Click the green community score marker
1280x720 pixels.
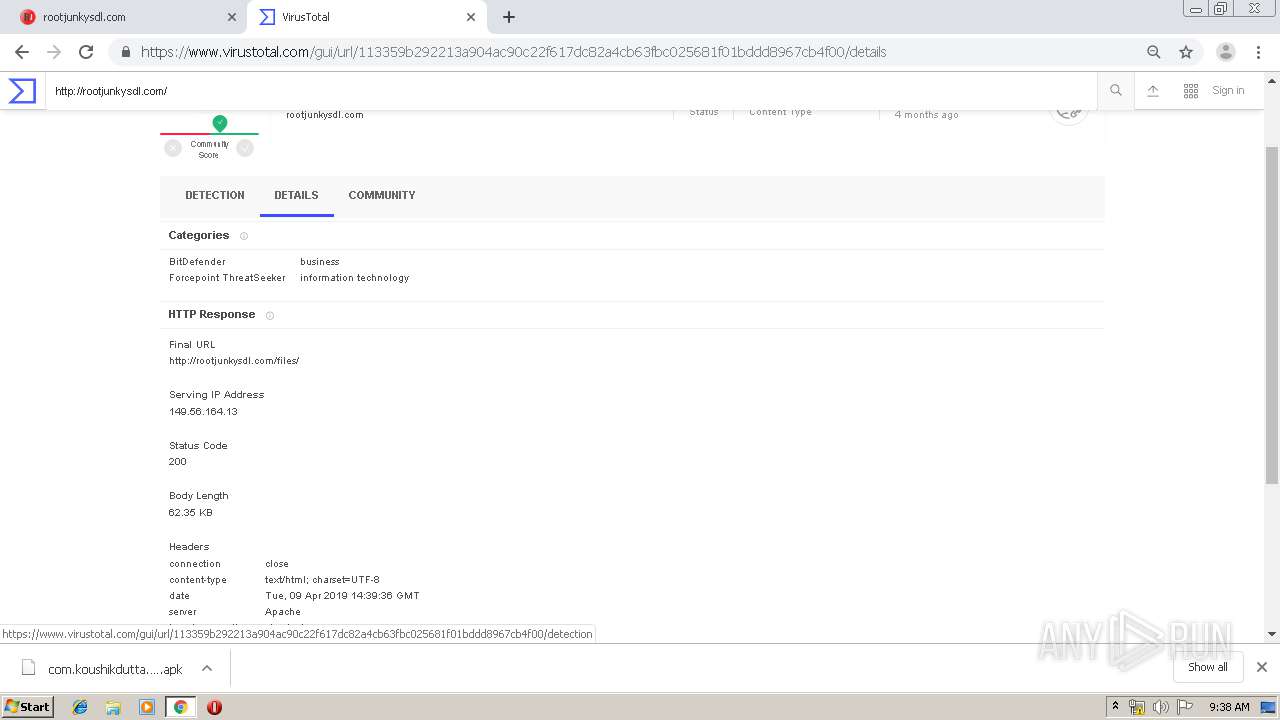tap(220, 123)
